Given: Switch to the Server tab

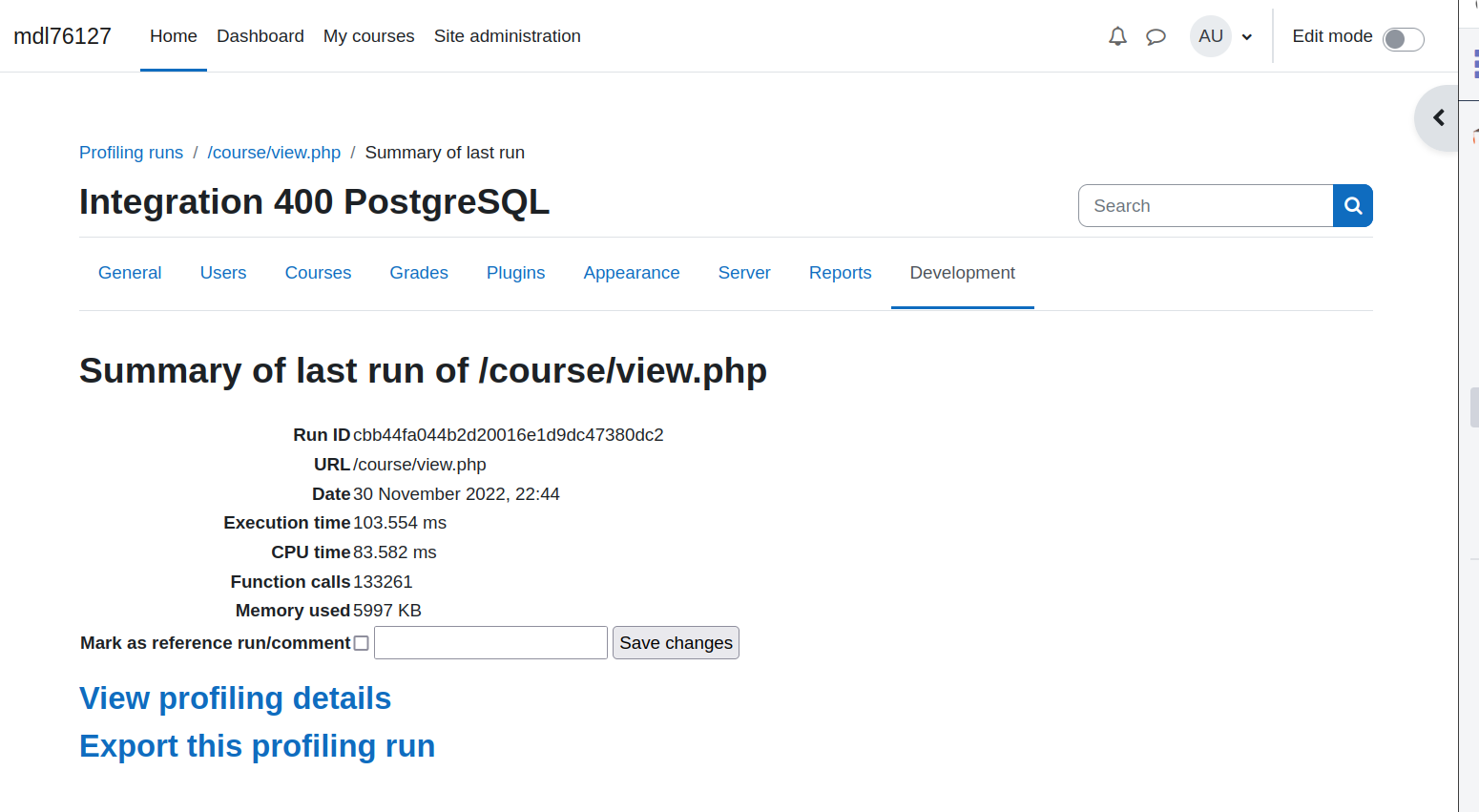Looking at the screenshot, I should click(744, 273).
